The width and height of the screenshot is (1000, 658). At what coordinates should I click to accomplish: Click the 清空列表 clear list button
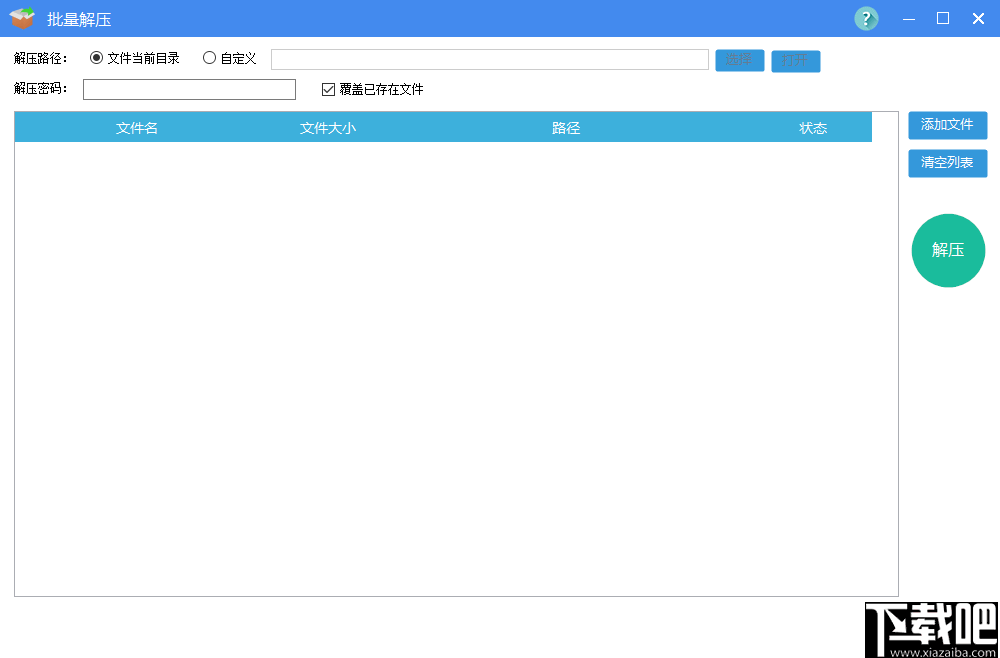[947, 163]
